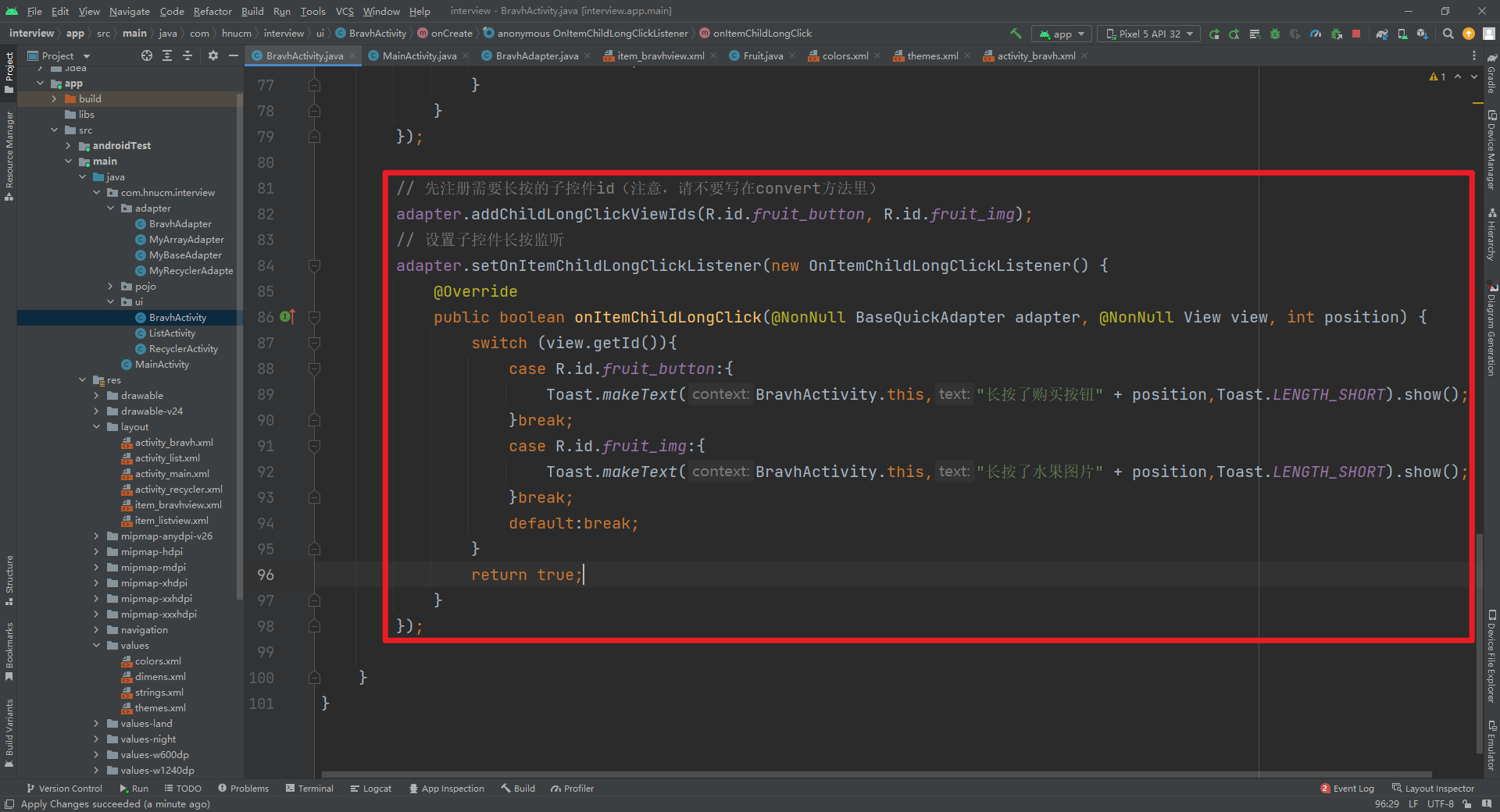The width and height of the screenshot is (1500, 812).
Task: Open the Device Manager toolbar icon
Action: pyautogui.click(x=1402, y=34)
